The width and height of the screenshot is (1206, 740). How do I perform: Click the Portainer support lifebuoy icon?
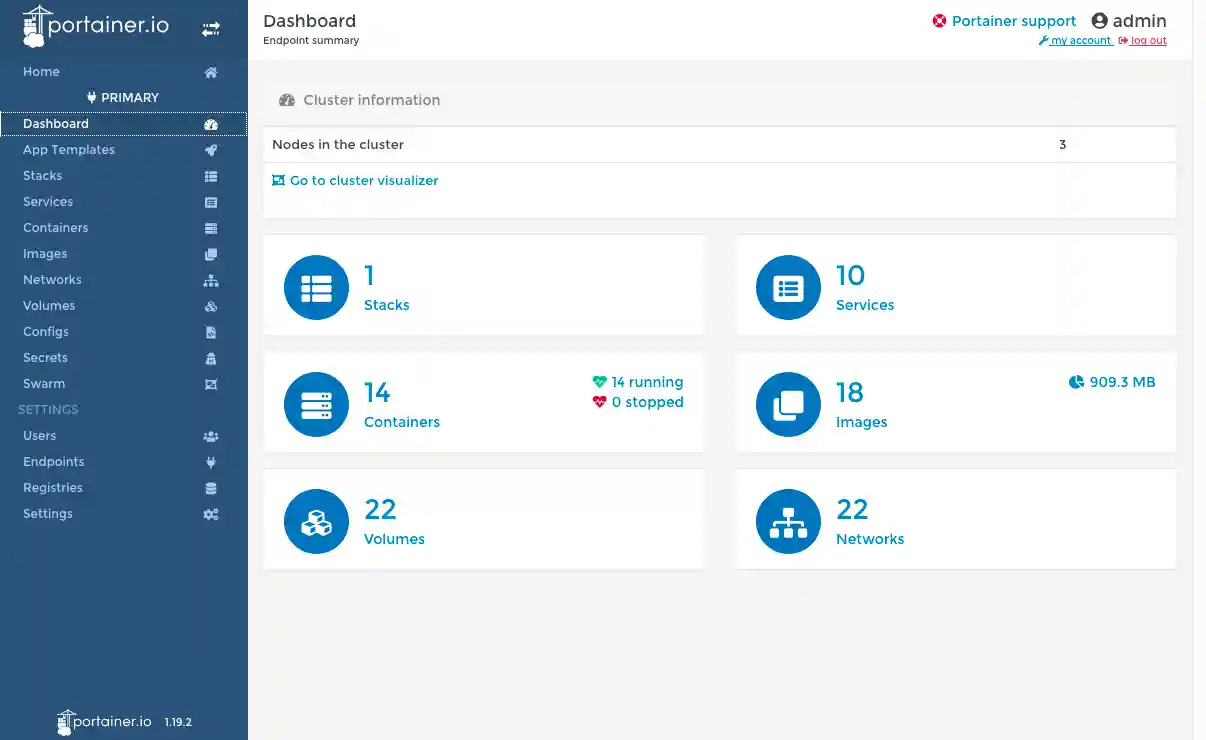pyautogui.click(x=939, y=21)
